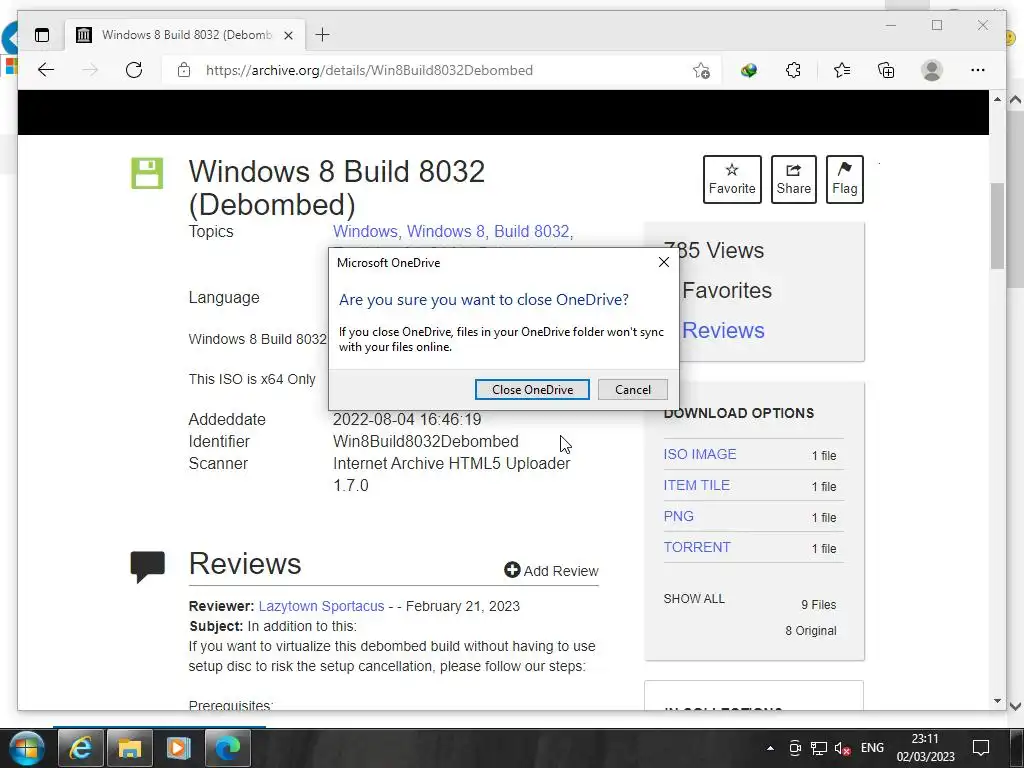Open the Windows Start orb

click(26, 748)
